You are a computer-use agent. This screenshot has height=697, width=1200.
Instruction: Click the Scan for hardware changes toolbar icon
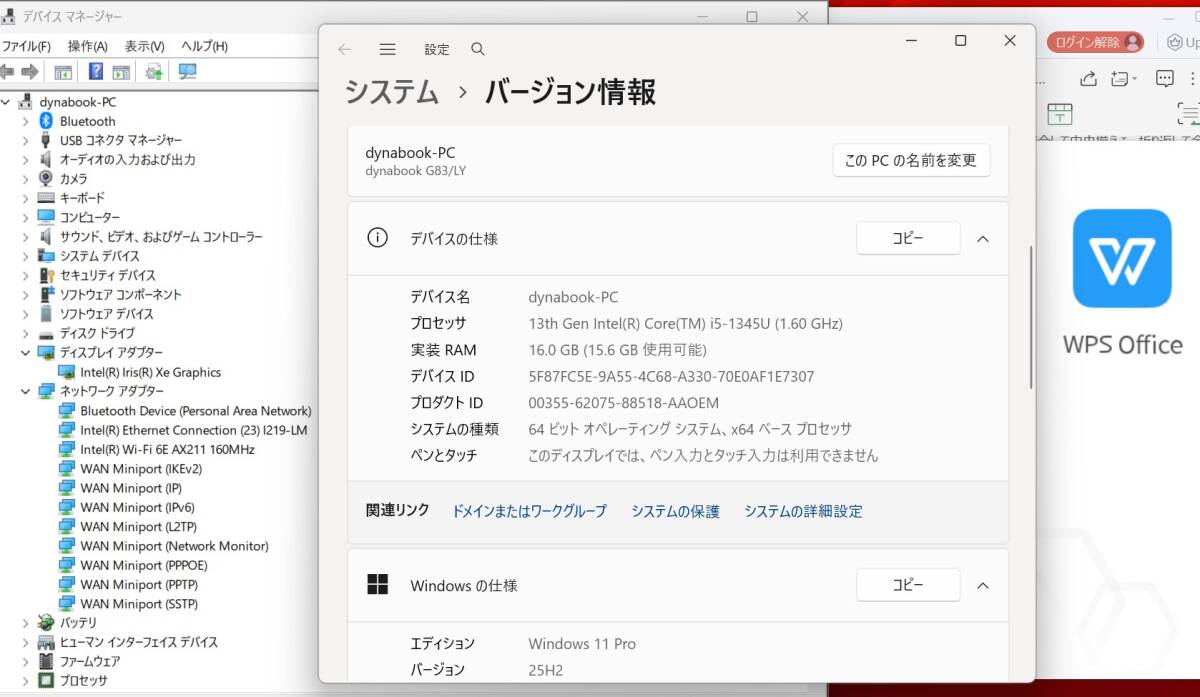coord(153,71)
